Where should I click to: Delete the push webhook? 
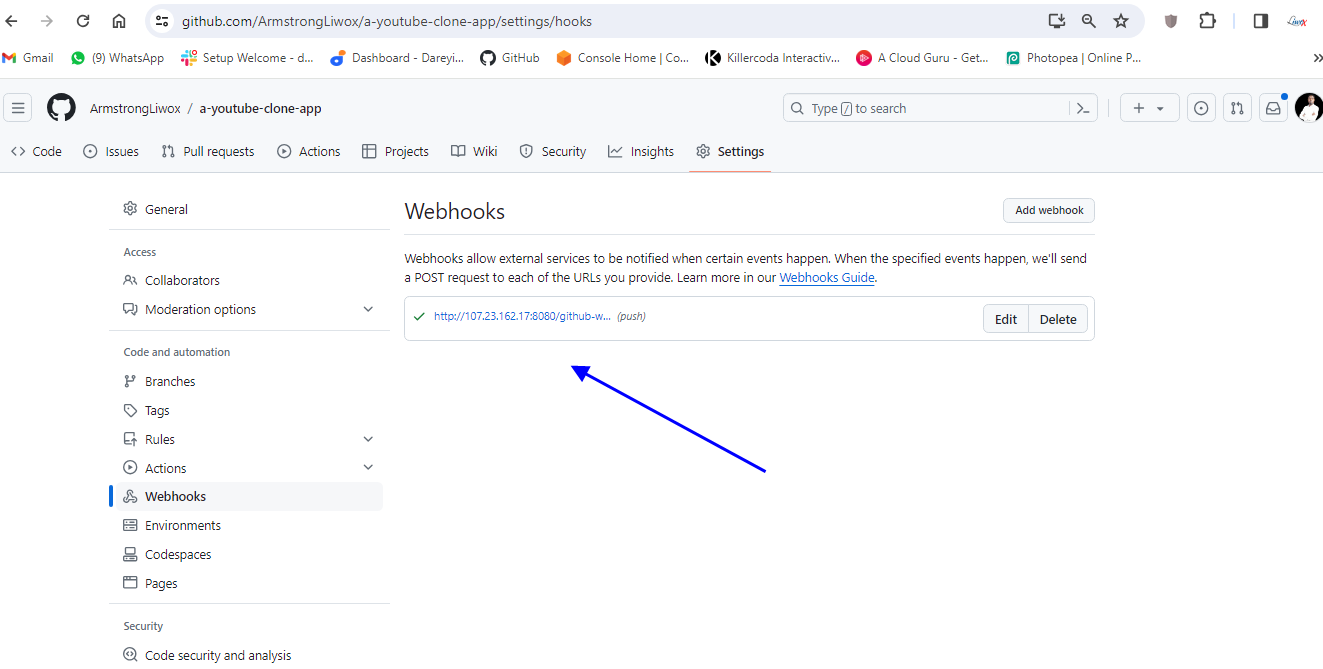tap(1057, 319)
